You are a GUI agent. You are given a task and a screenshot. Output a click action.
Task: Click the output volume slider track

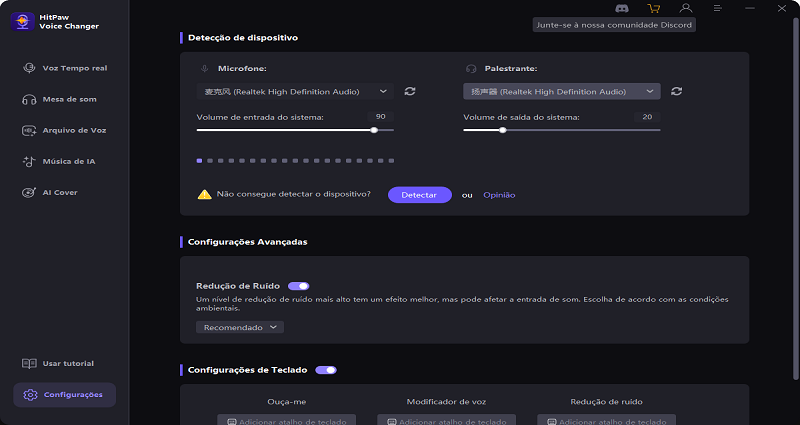click(x=562, y=130)
